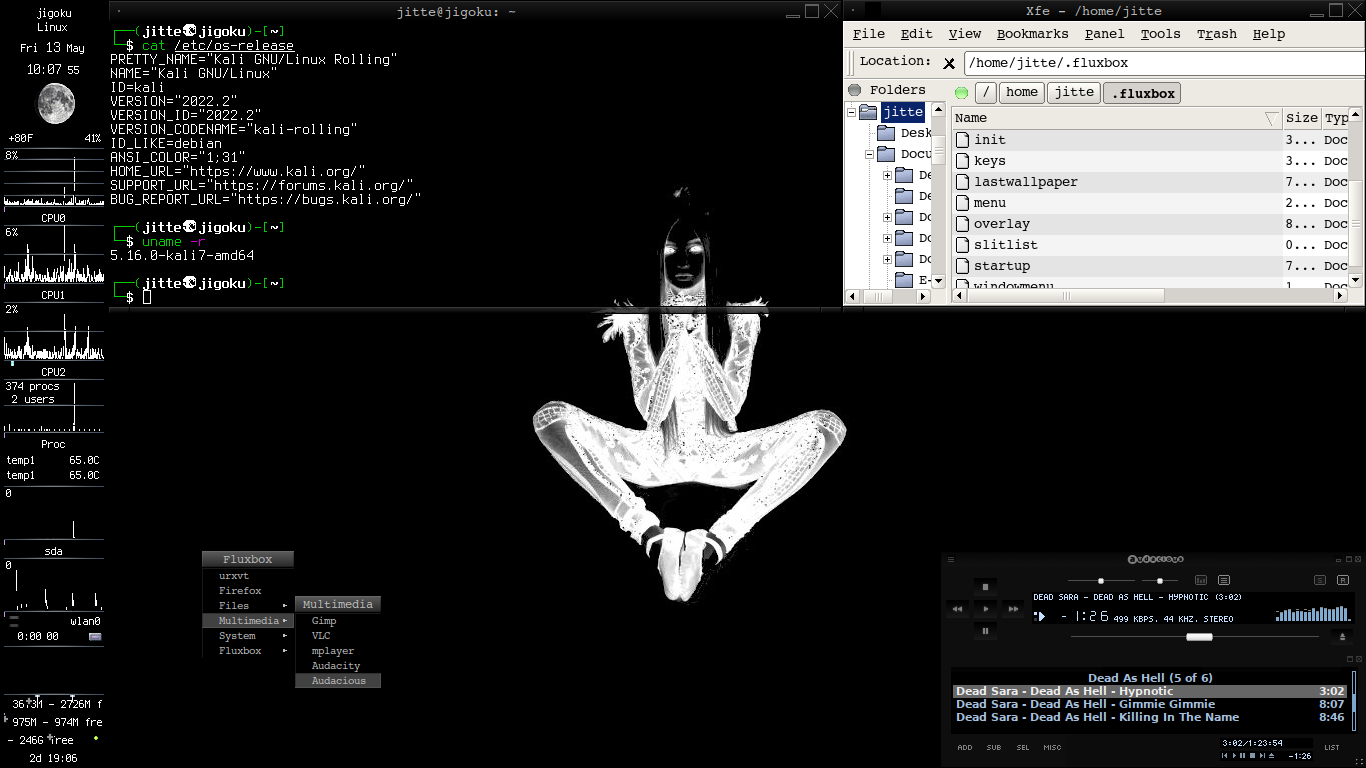The width and height of the screenshot is (1366, 768).
Task: Adjust the Audacious volume slider
Action: point(1101,581)
